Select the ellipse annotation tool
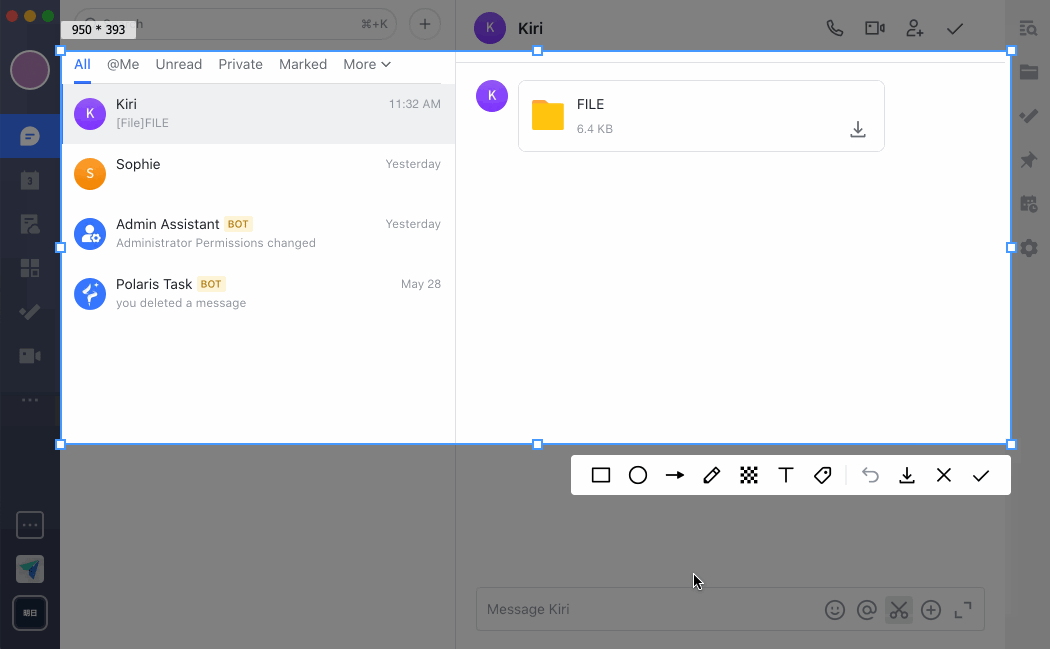1050x649 pixels. click(638, 476)
